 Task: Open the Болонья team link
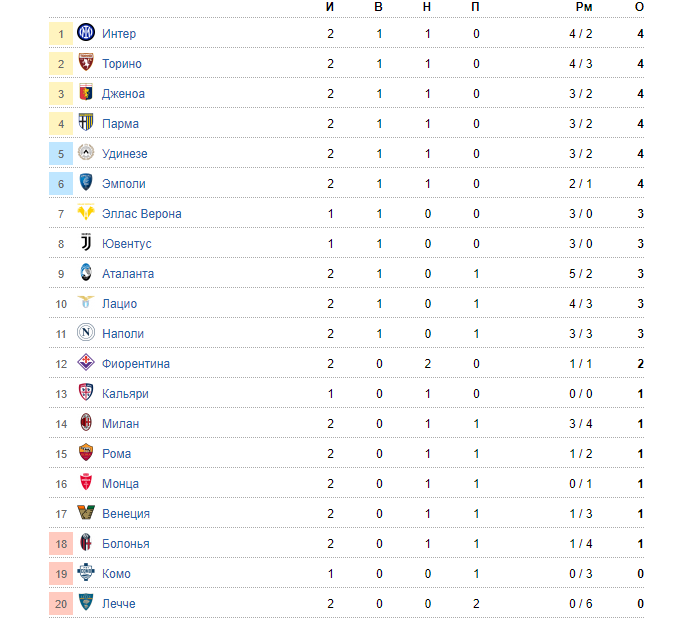(x=125, y=544)
